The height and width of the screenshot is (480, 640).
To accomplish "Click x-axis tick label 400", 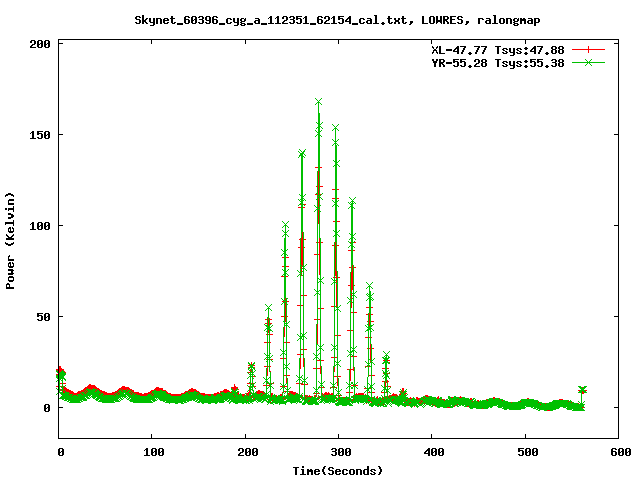I will click(434, 452).
